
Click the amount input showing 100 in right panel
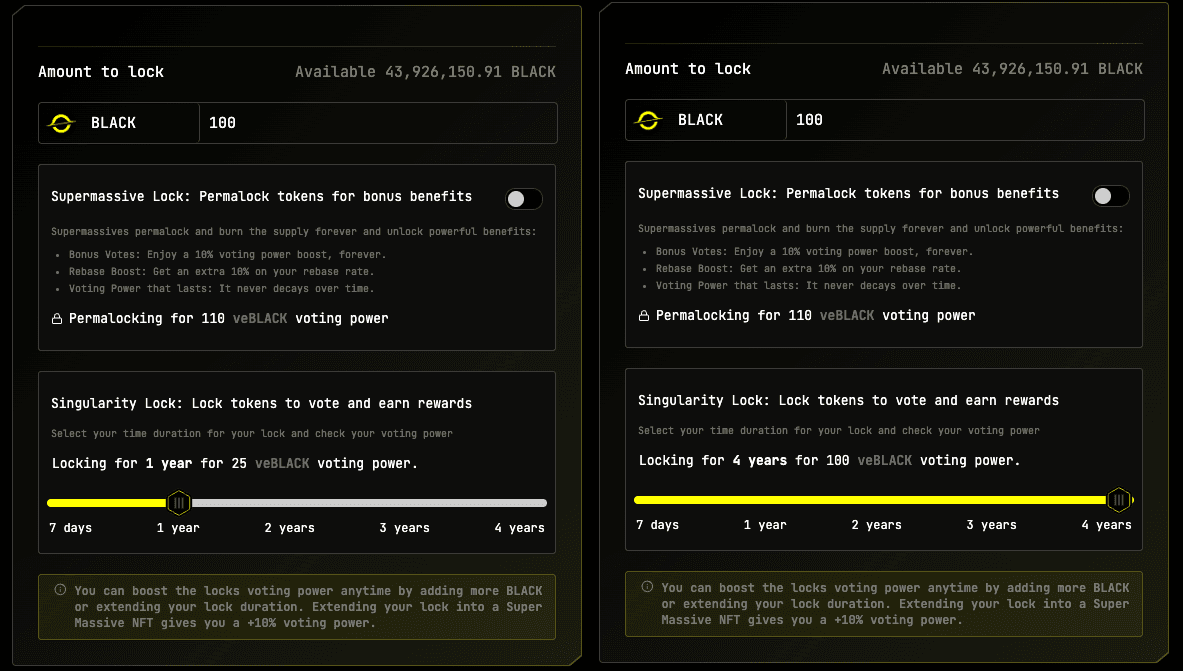[x=965, y=120]
